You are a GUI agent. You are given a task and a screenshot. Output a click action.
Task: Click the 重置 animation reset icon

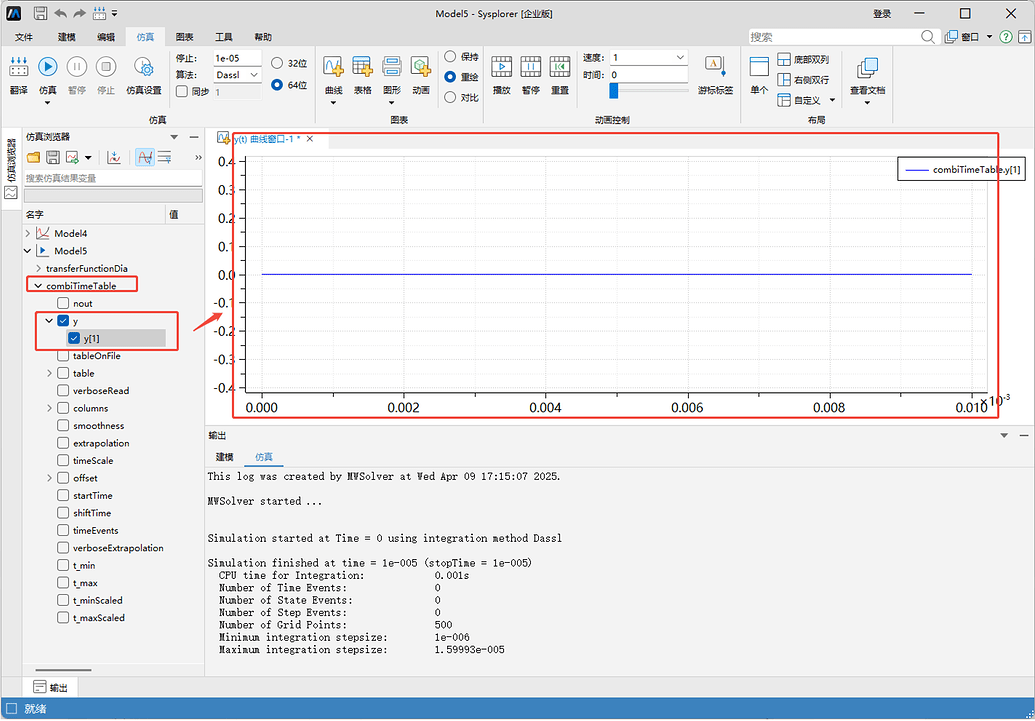(x=560, y=66)
